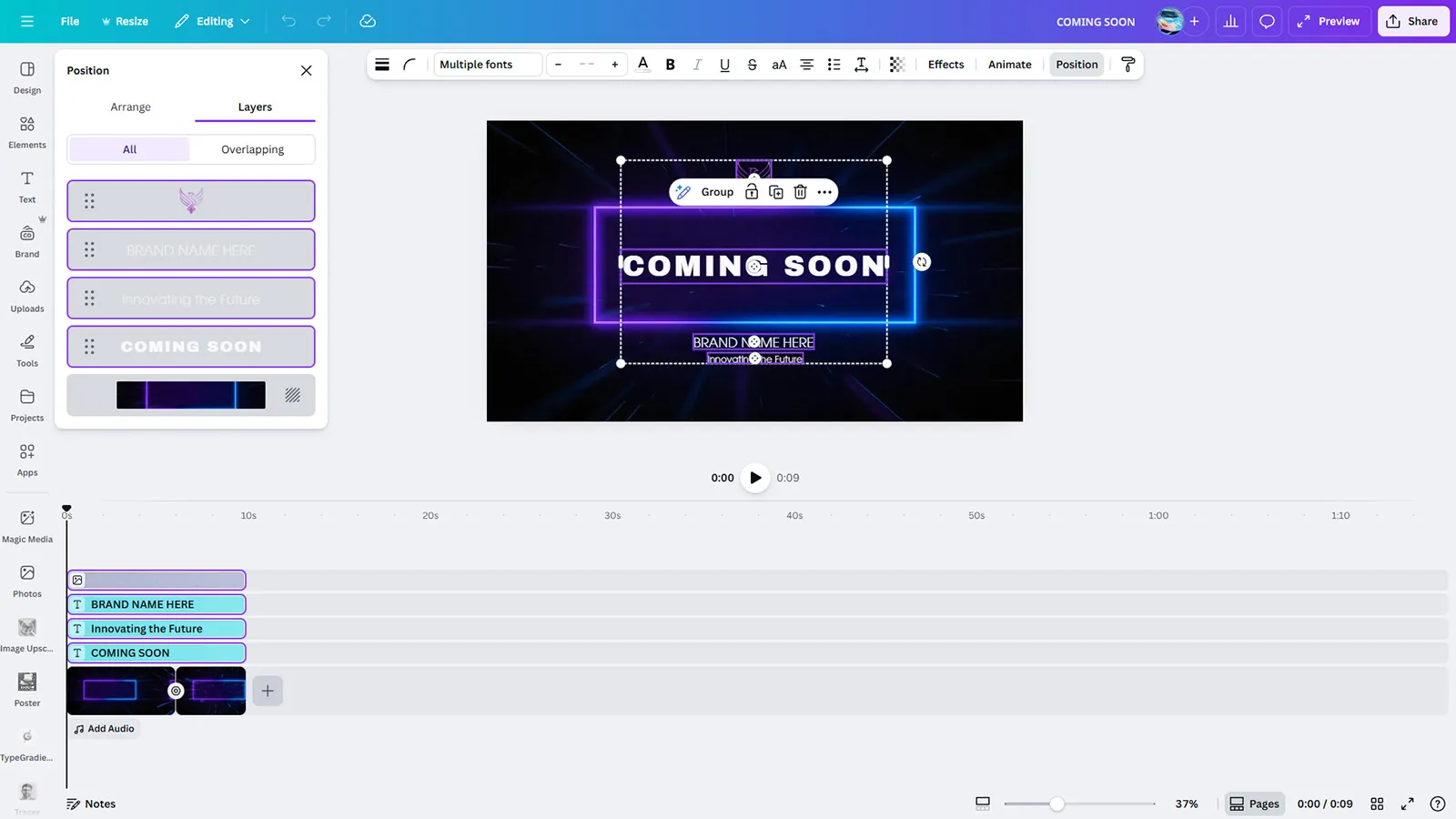Click the Bold formatting icon
1456x819 pixels.
click(x=671, y=65)
